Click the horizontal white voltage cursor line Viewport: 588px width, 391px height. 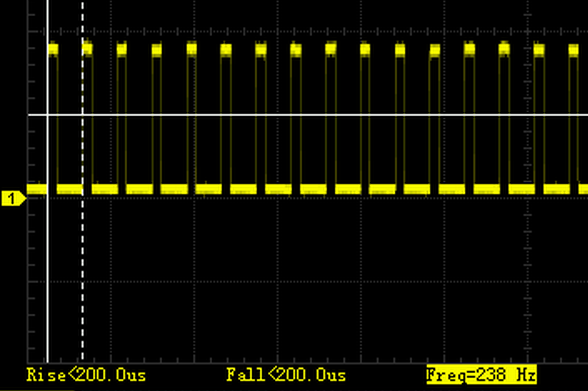[x=308, y=115]
